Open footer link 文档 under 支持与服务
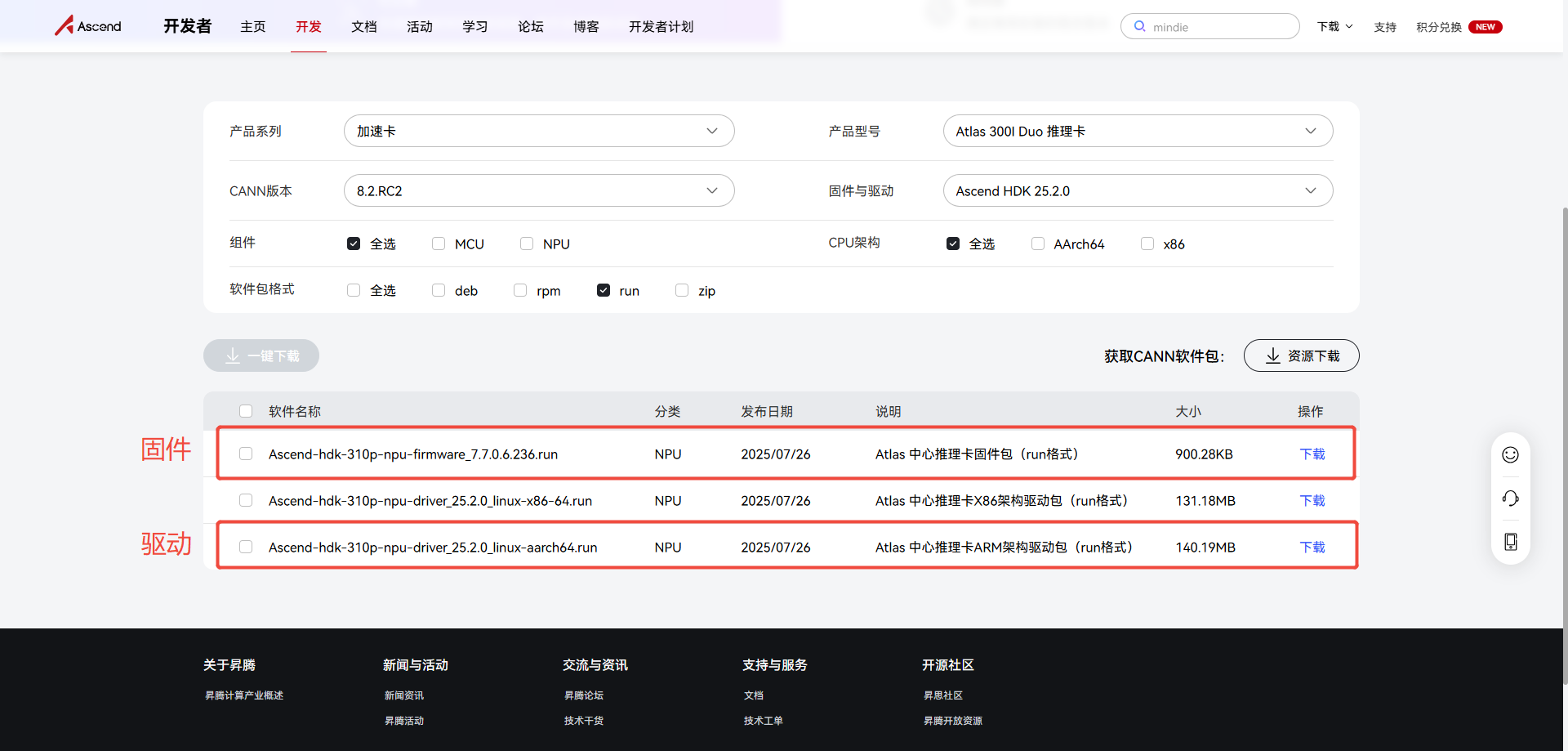This screenshot has height=751, width=1568. [754, 695]
